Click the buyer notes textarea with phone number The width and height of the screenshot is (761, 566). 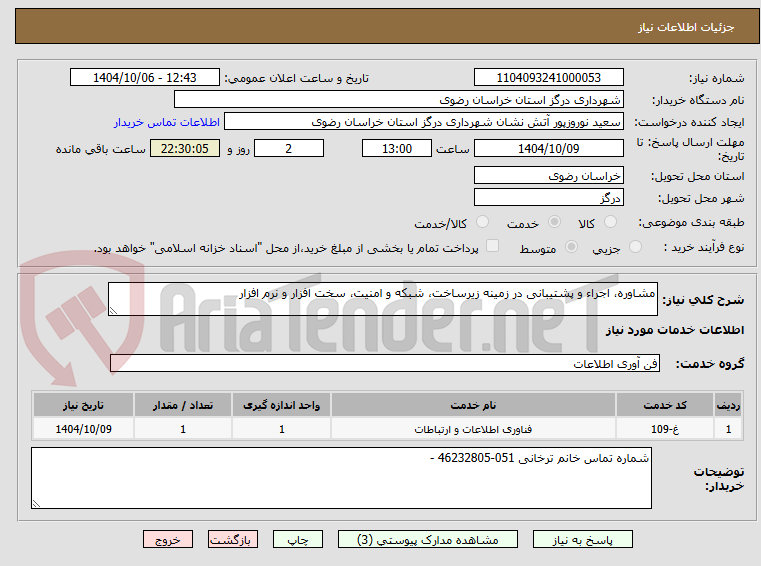tap(341, 478)
